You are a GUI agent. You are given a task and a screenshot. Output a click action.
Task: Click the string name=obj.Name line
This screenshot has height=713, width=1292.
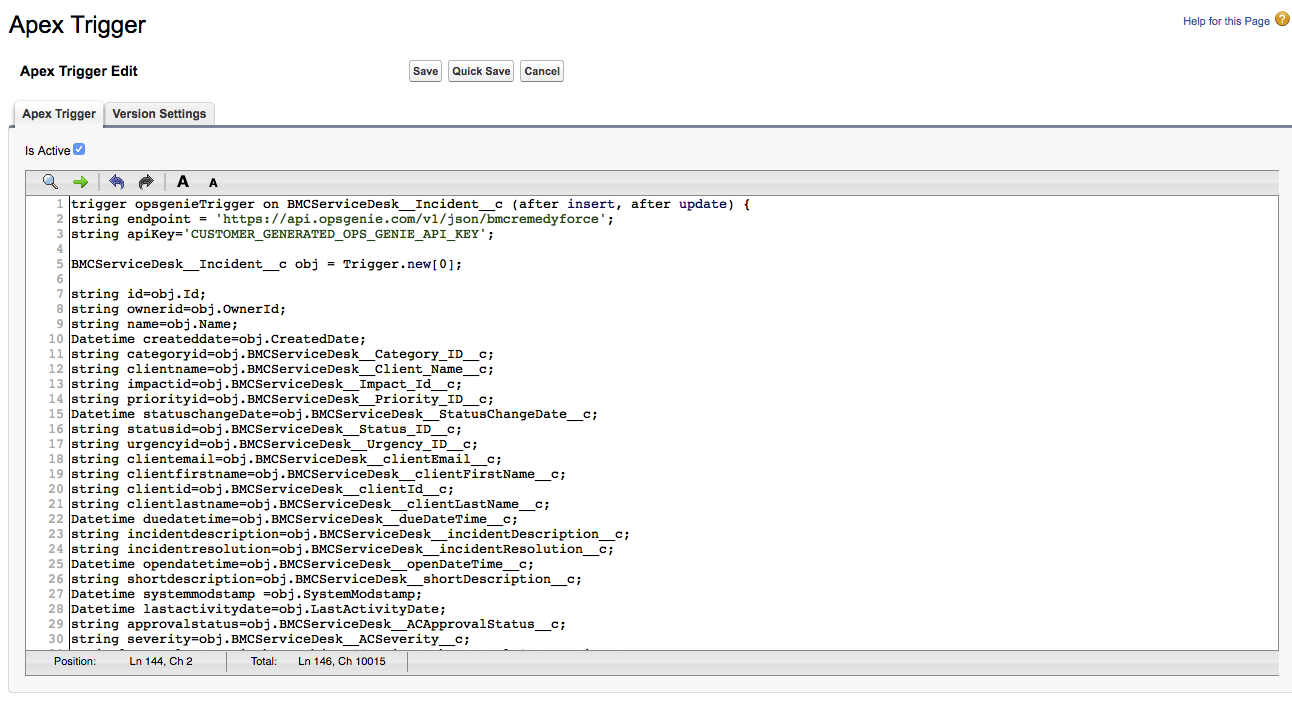point(155,324)
